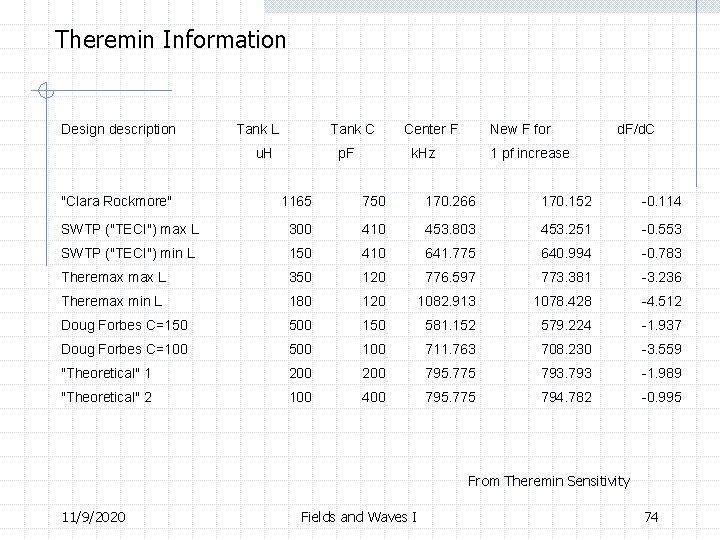The image size is (720, 540).
Task: Click the 'Center F' column header
Action: tap(431, 129)
